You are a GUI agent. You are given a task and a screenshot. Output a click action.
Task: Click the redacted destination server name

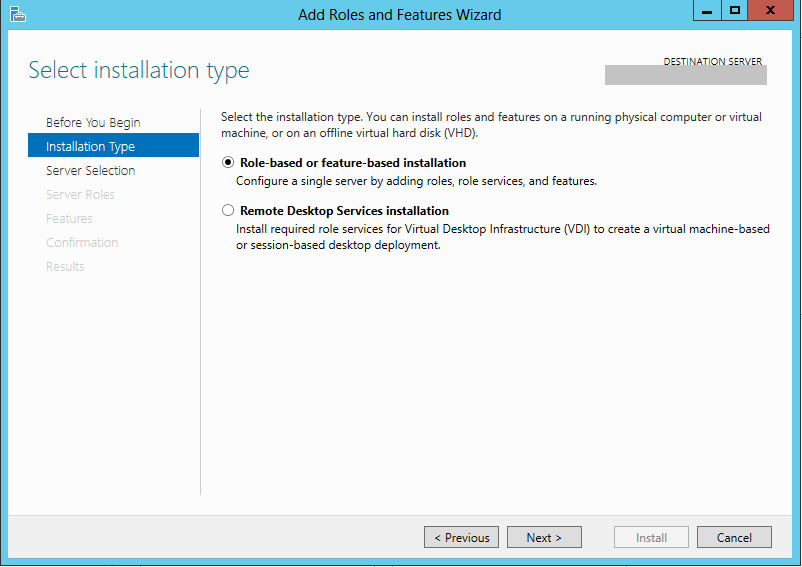(x=685, y=76)
